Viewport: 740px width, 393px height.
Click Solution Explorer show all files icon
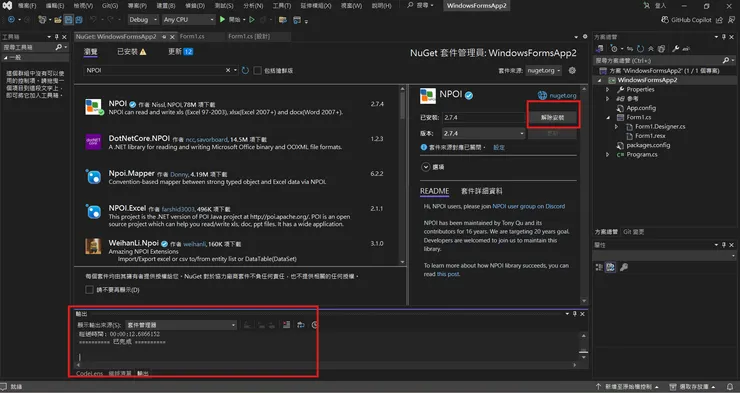click(661, 49)
